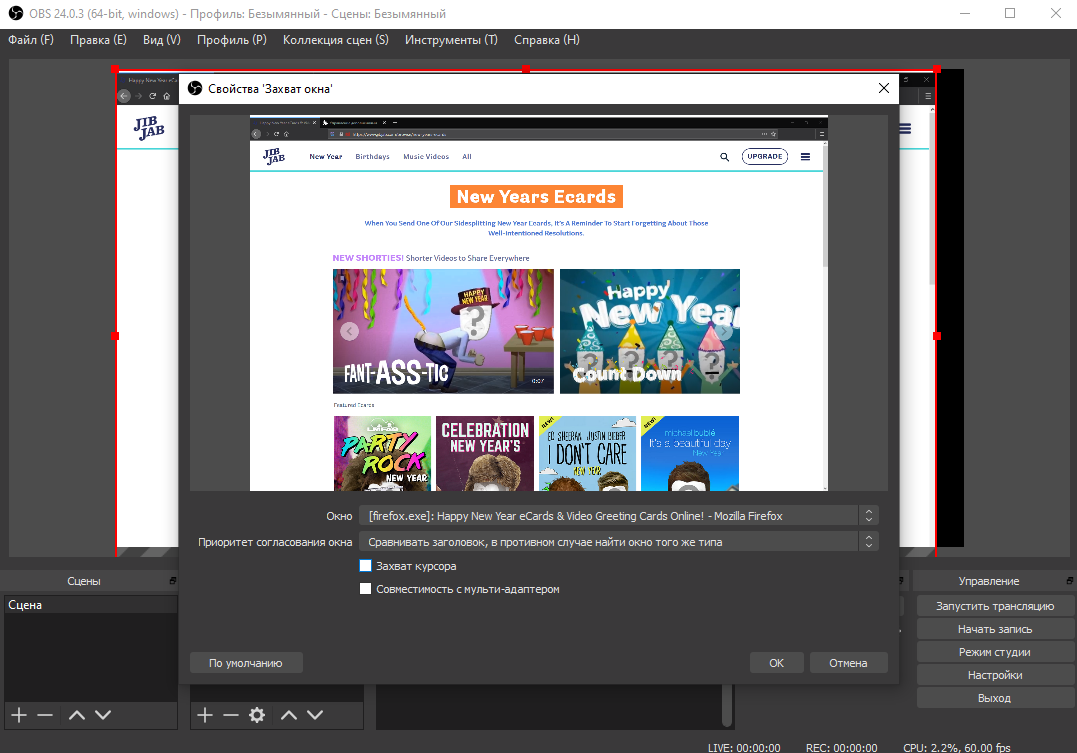Open source properties gear icon
This screenshot has width=1077, height=753.
(x=257, y=715)
